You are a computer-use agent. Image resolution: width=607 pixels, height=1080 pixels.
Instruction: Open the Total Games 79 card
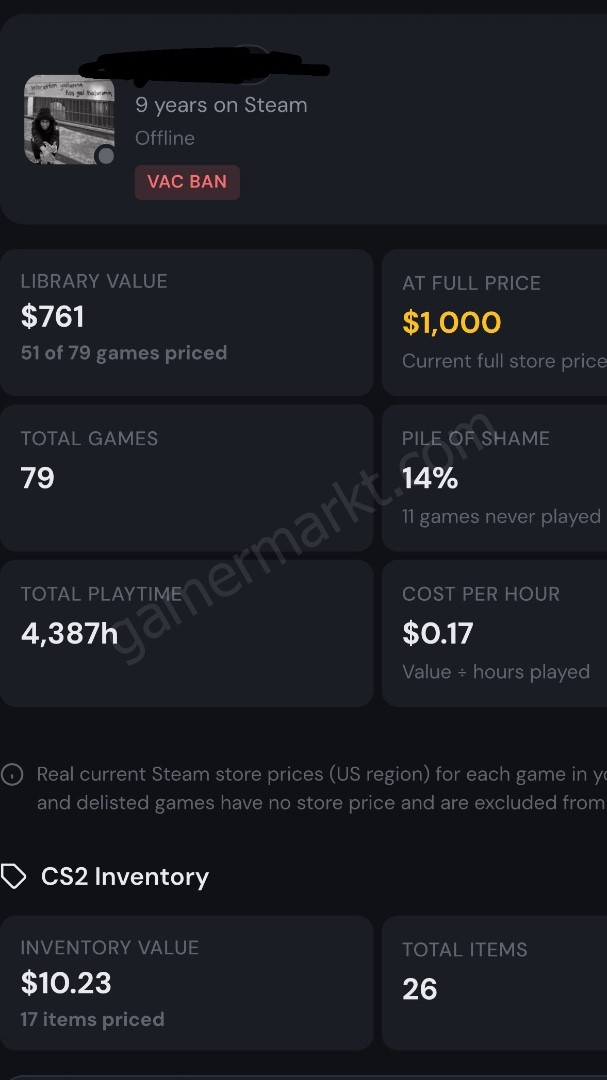click(x=187, y=478)
